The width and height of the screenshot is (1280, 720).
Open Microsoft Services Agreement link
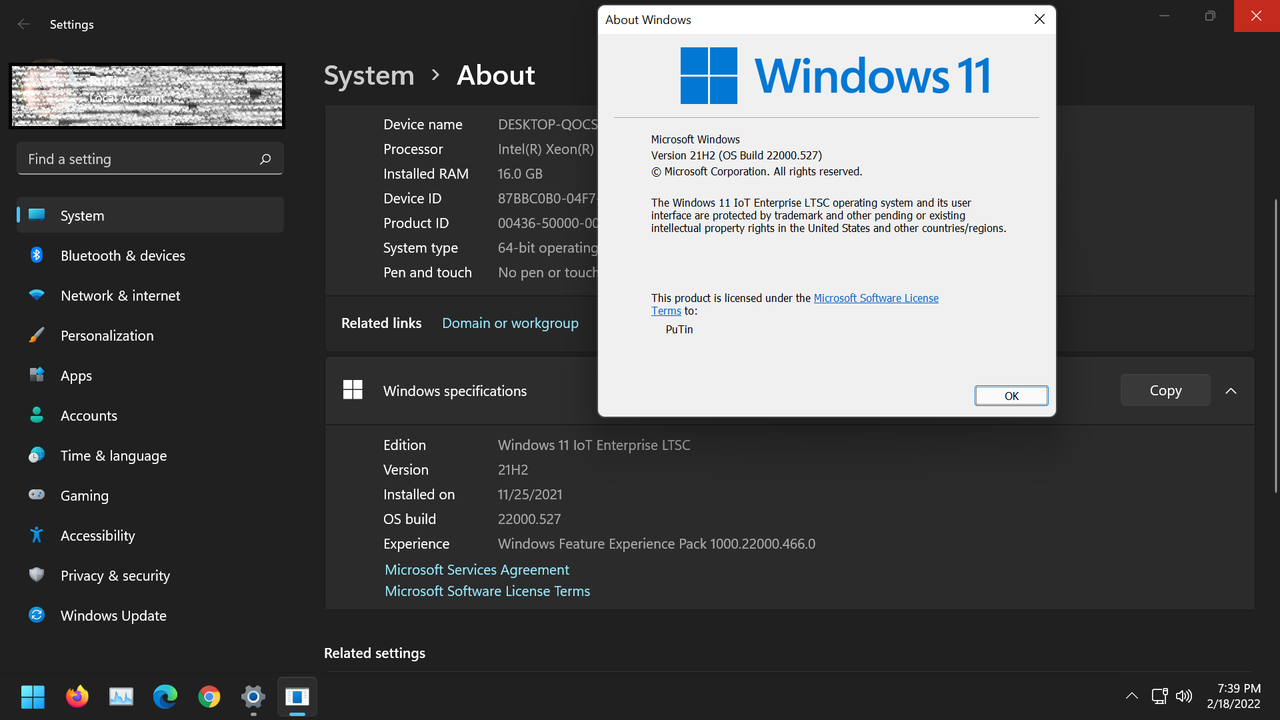coord(477,570)
